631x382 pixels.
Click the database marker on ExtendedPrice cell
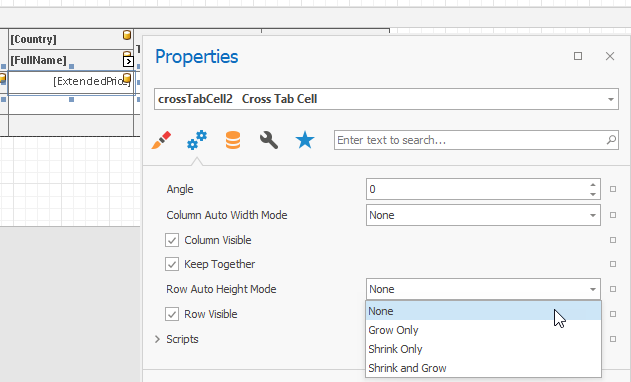[x=127, y=78]
